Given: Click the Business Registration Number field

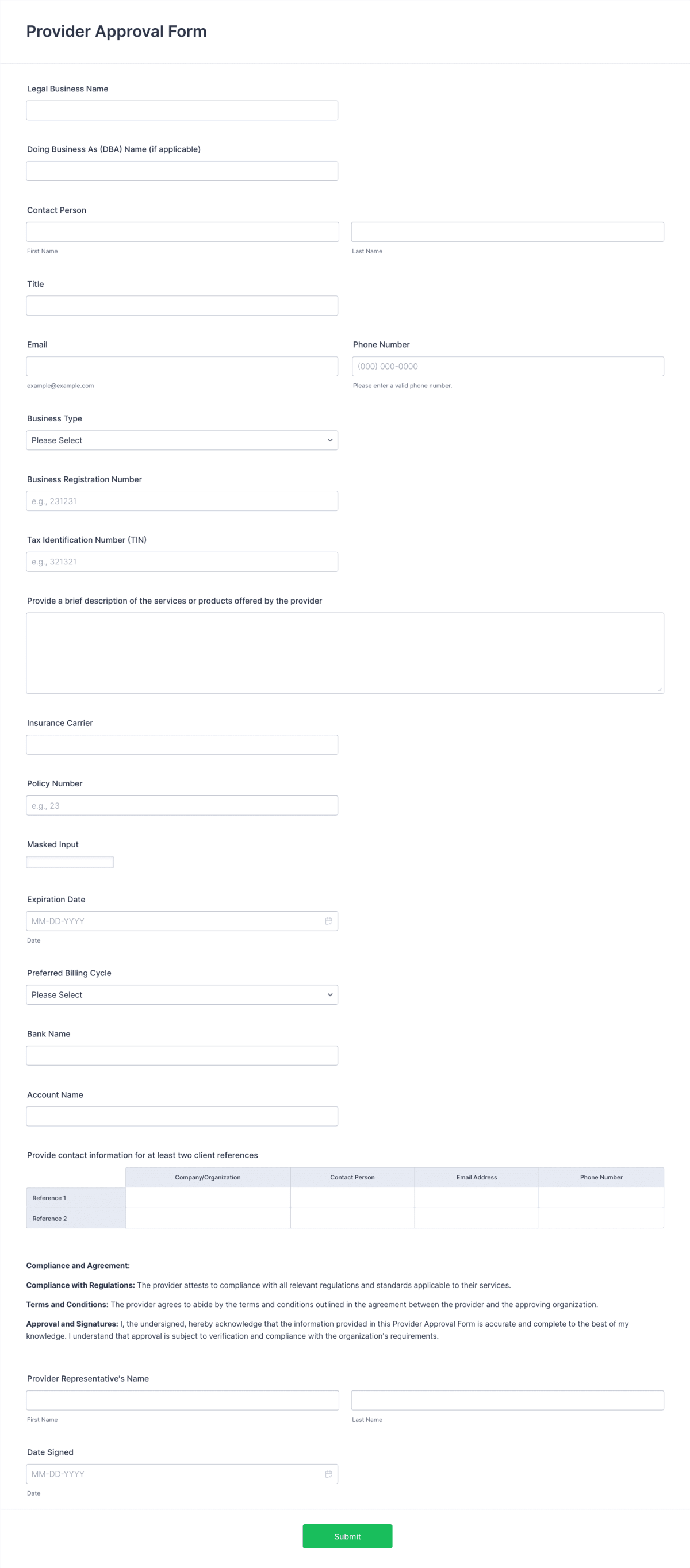Looking at the screenshot, I should click(x=182, y=501).
